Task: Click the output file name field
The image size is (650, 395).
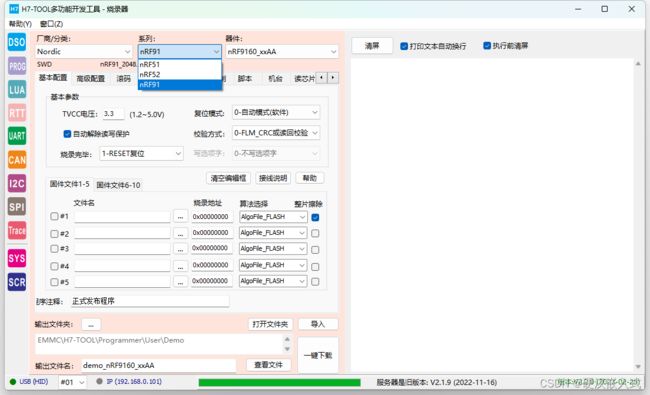Action: [x=159, y=366]
